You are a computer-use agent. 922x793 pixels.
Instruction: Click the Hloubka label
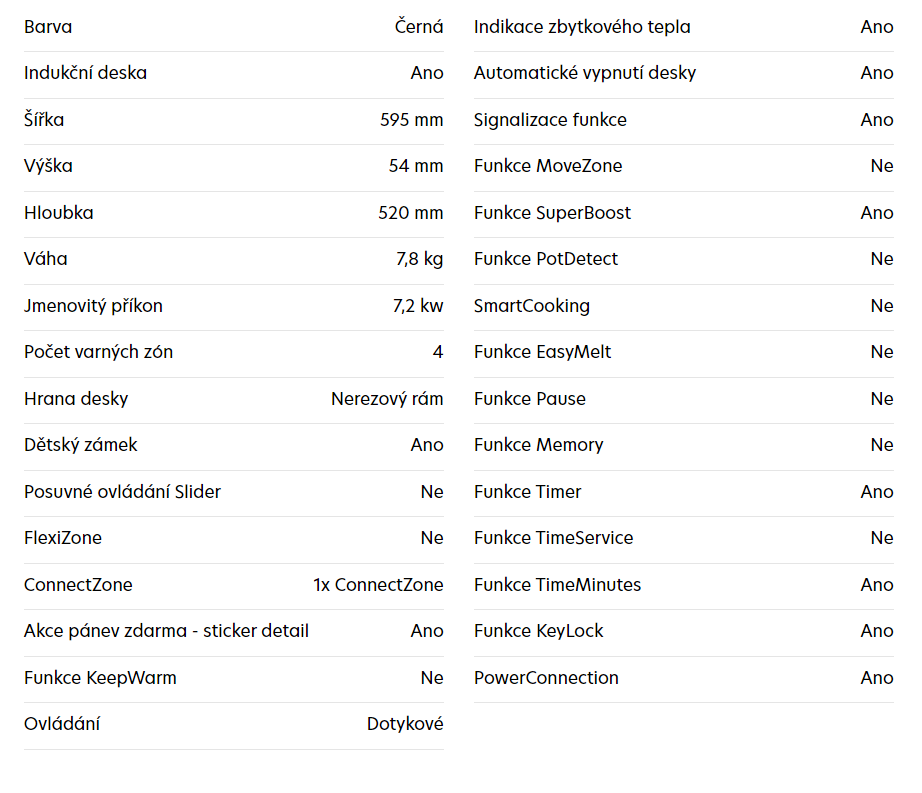click(59, 213)
